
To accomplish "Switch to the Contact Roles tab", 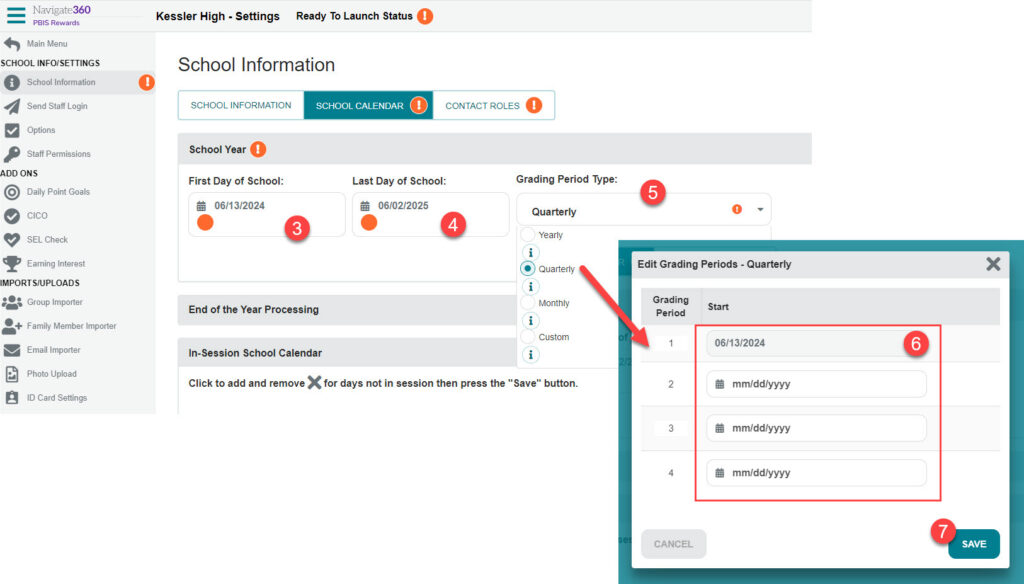I will tap(494, 105).
